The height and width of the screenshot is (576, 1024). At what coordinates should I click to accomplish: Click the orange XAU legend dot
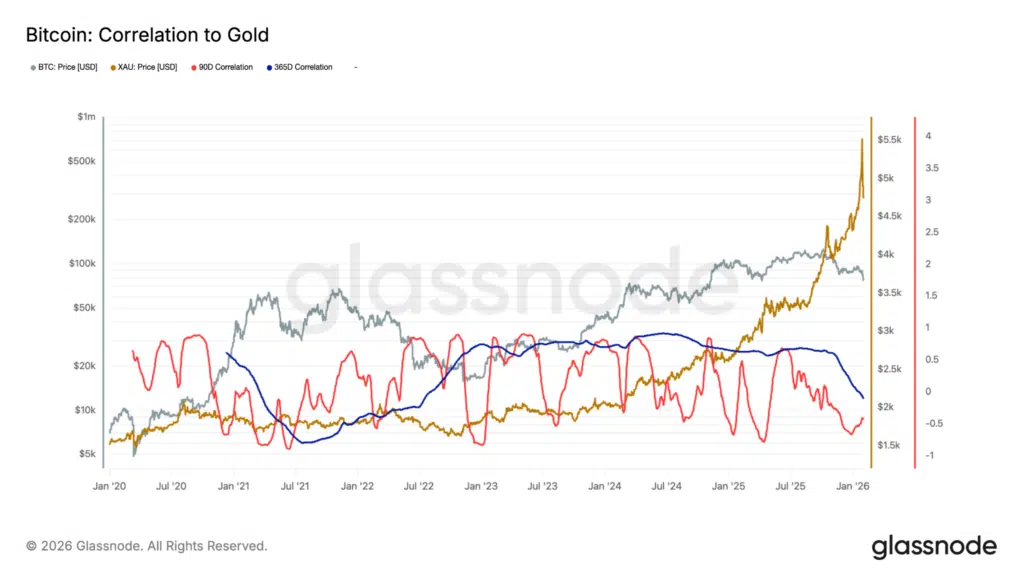tap(111, 67)
